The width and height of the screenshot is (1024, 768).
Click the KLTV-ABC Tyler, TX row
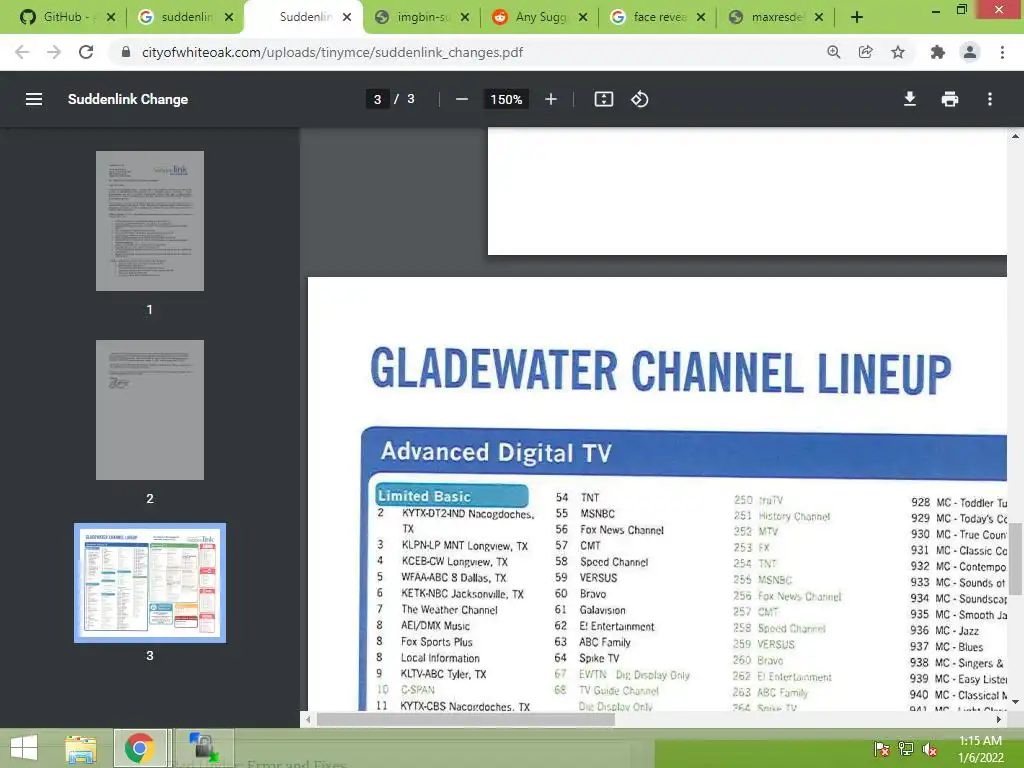coord(431,674)
